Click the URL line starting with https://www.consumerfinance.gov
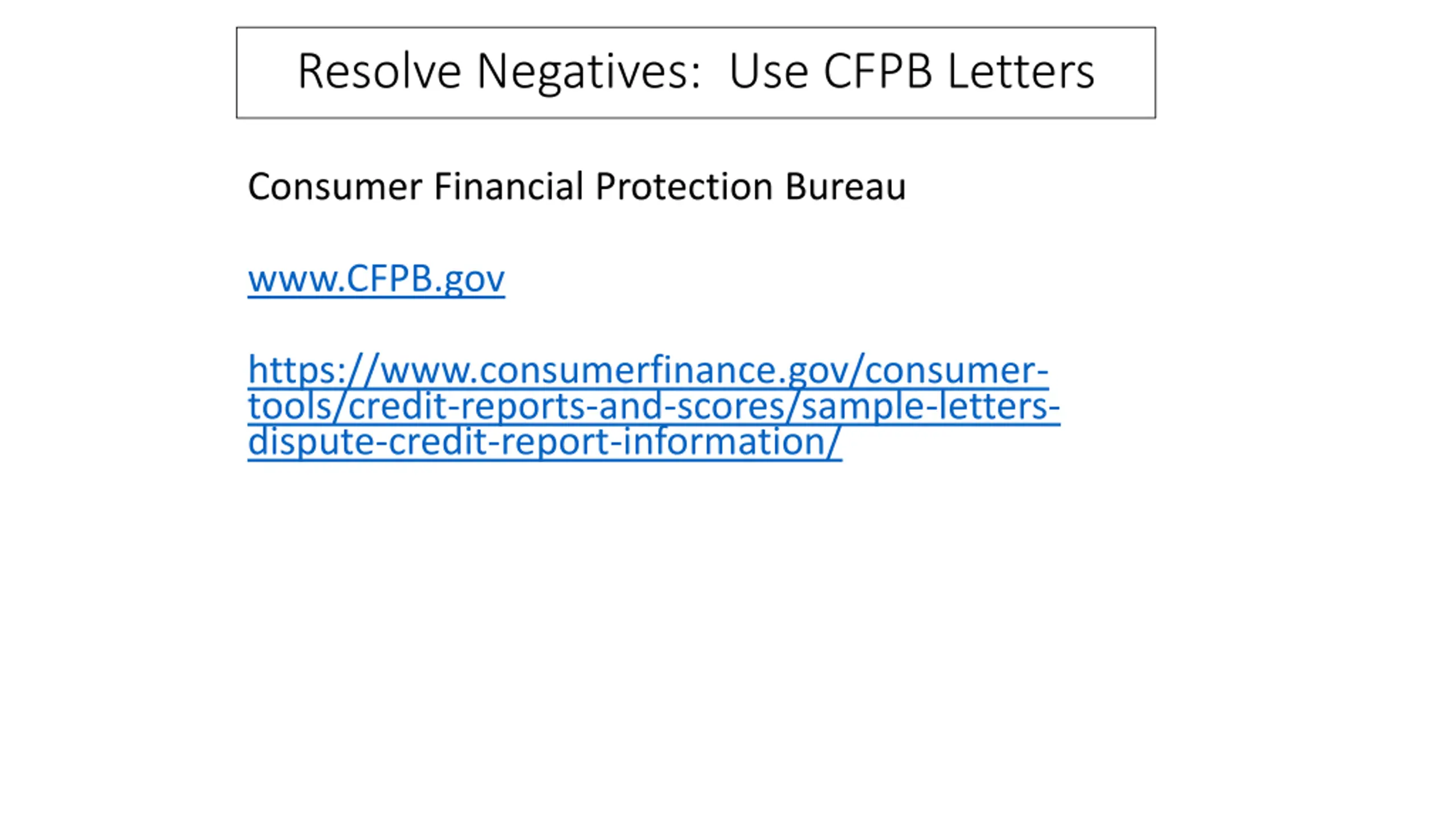Screen dimensions: 1456x819 pos(648,370)
